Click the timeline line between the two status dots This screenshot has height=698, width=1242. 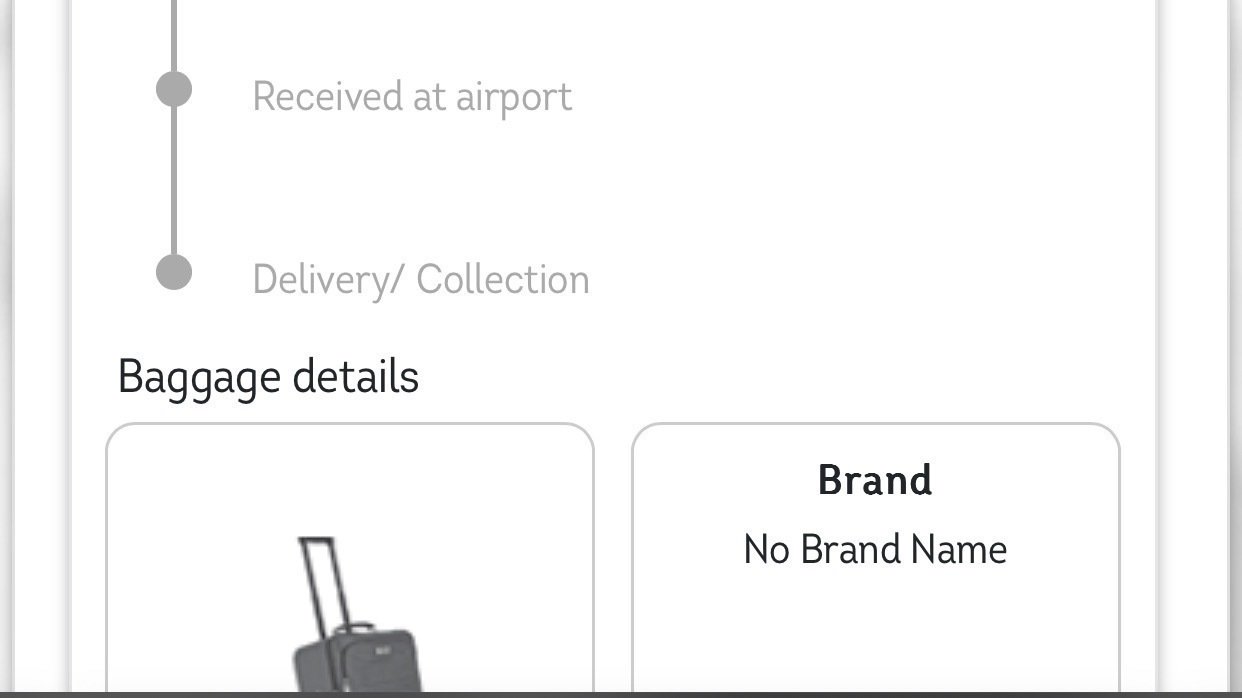coord(174,180)
